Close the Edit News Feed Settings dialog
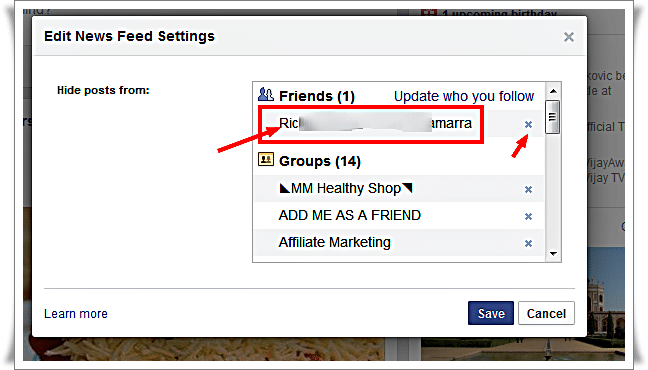The width and height of the screenshot is (648, 370). tap(569, 37)
